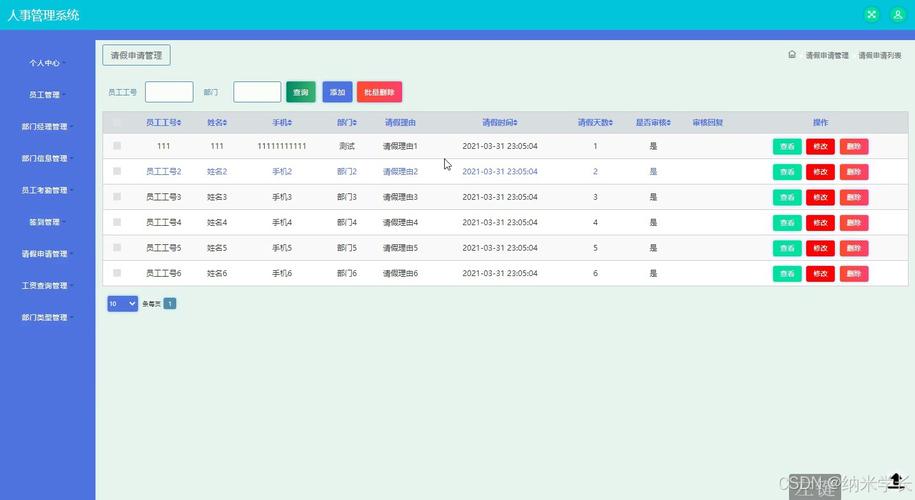Open 员工考勤管理 sidebar menu
This screenshot has height=500, width=915.
click(47, 190)
